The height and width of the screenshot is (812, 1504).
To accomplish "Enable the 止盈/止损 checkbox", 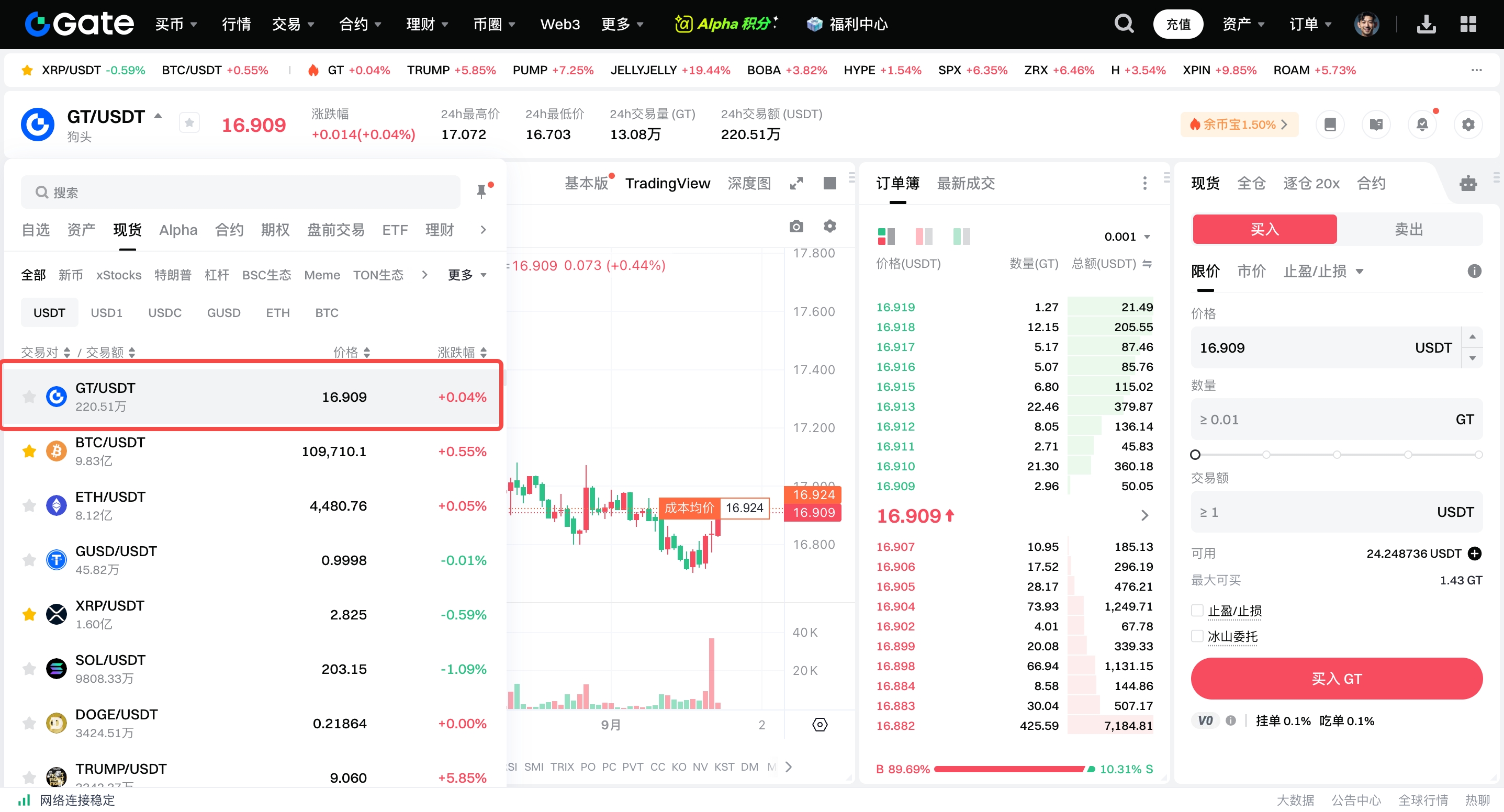I will pyautogui.click(x=1197, y=611).
